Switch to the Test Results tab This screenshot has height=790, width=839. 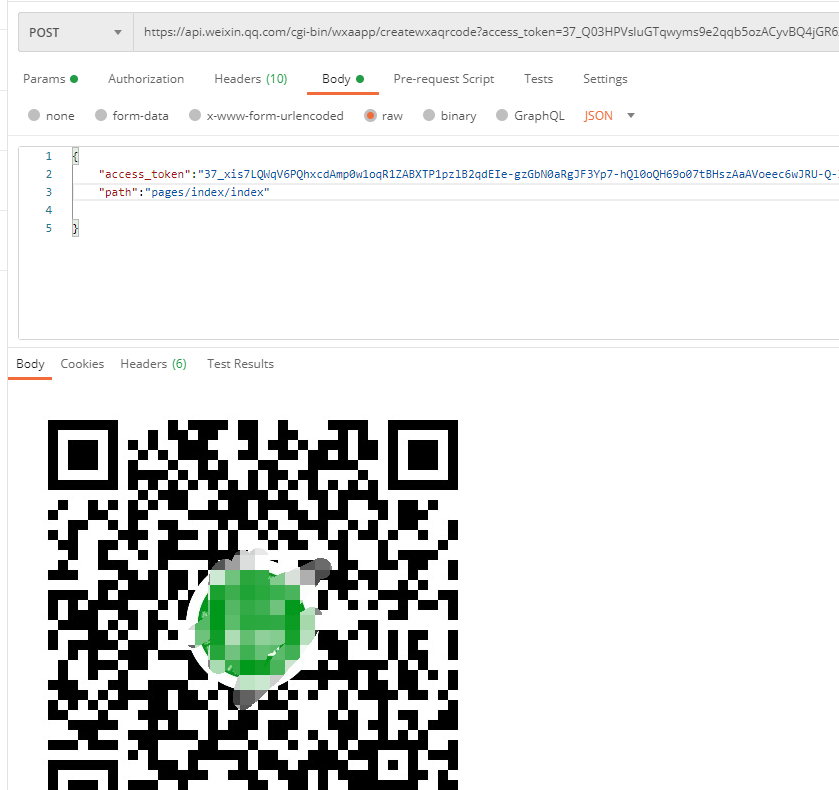pyautogui.click(x=240, y=364)
